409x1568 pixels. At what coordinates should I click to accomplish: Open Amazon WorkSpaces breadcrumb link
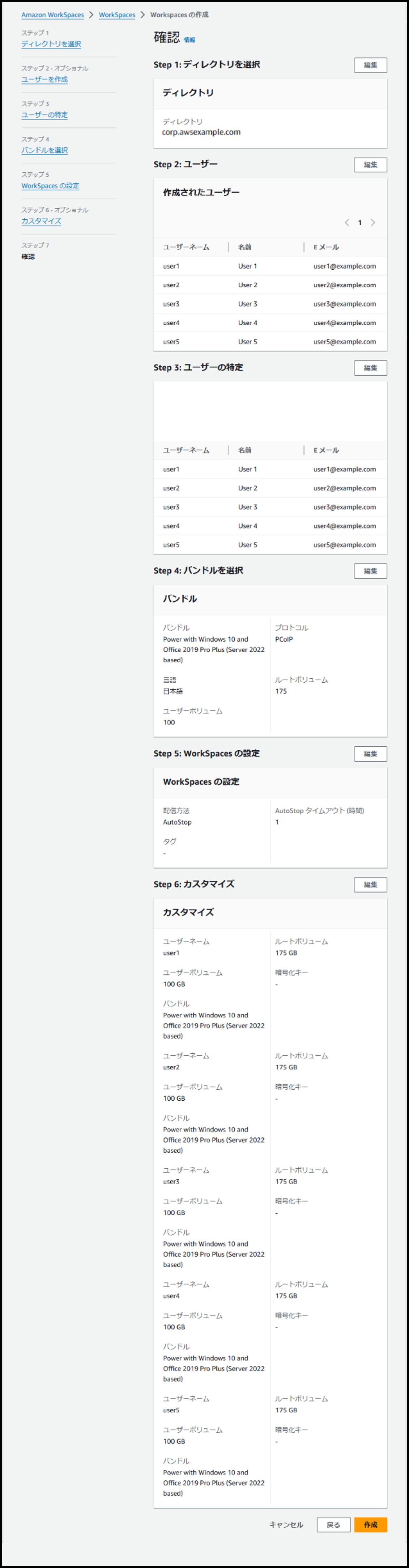click(53, 14)
